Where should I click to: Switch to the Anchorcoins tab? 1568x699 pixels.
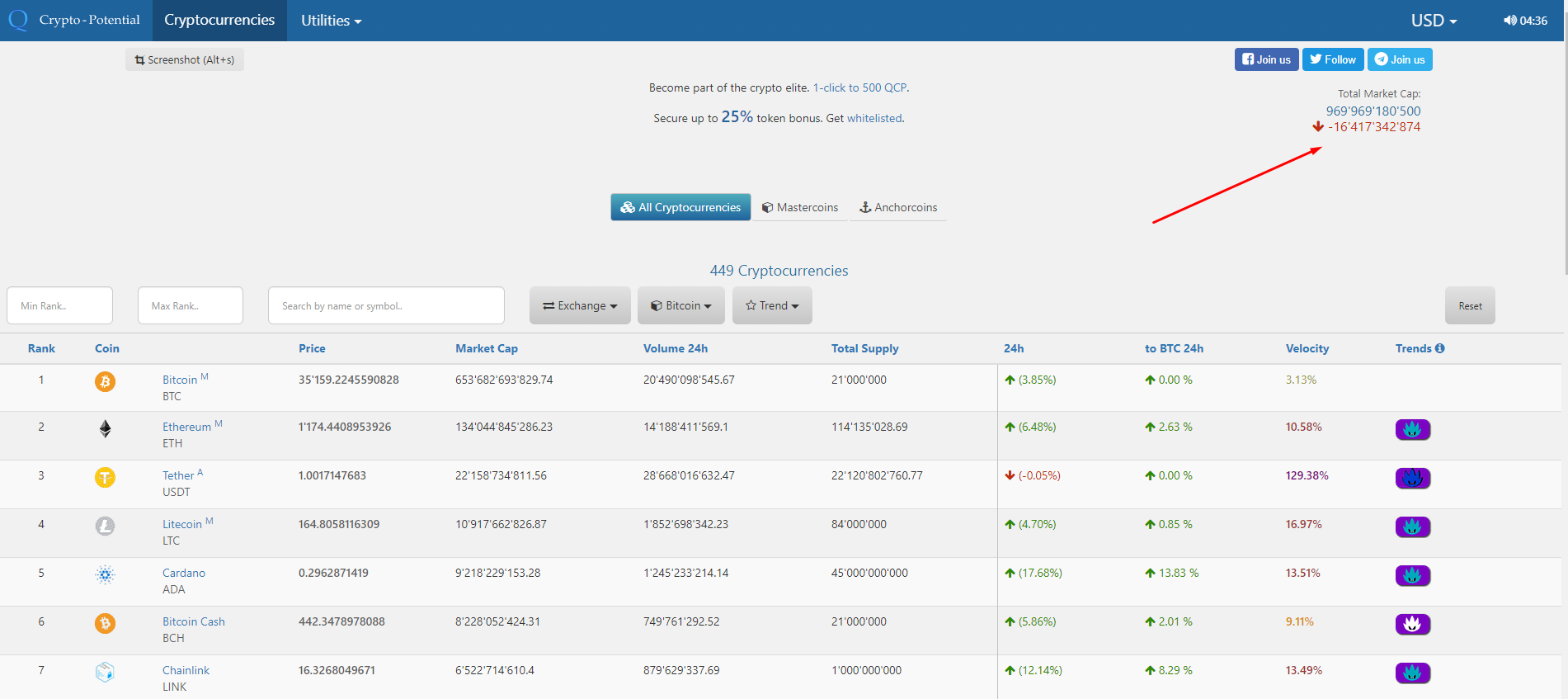coord(898,207)
